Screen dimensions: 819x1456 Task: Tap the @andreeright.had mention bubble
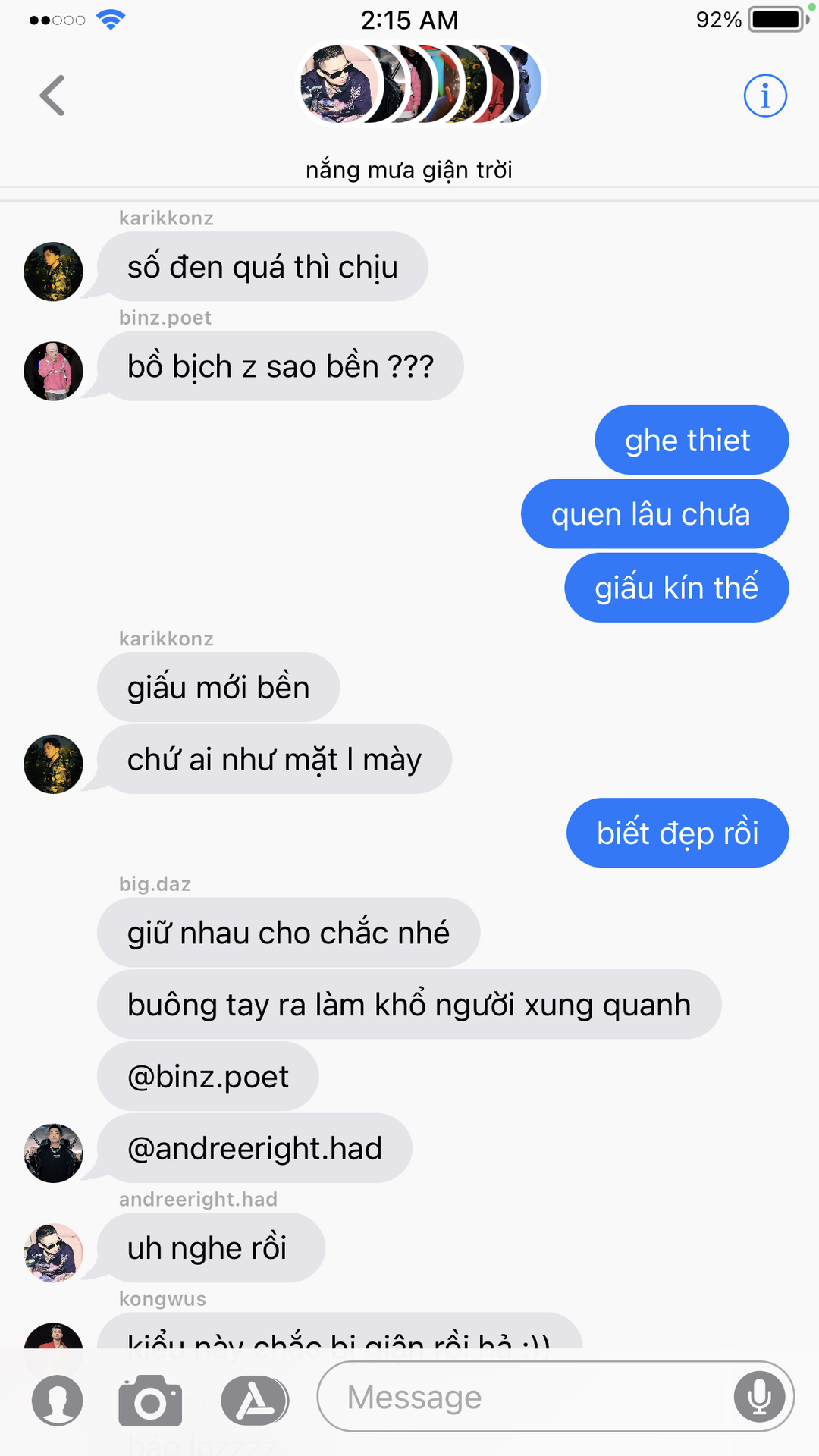click(x=255, y=1148)
